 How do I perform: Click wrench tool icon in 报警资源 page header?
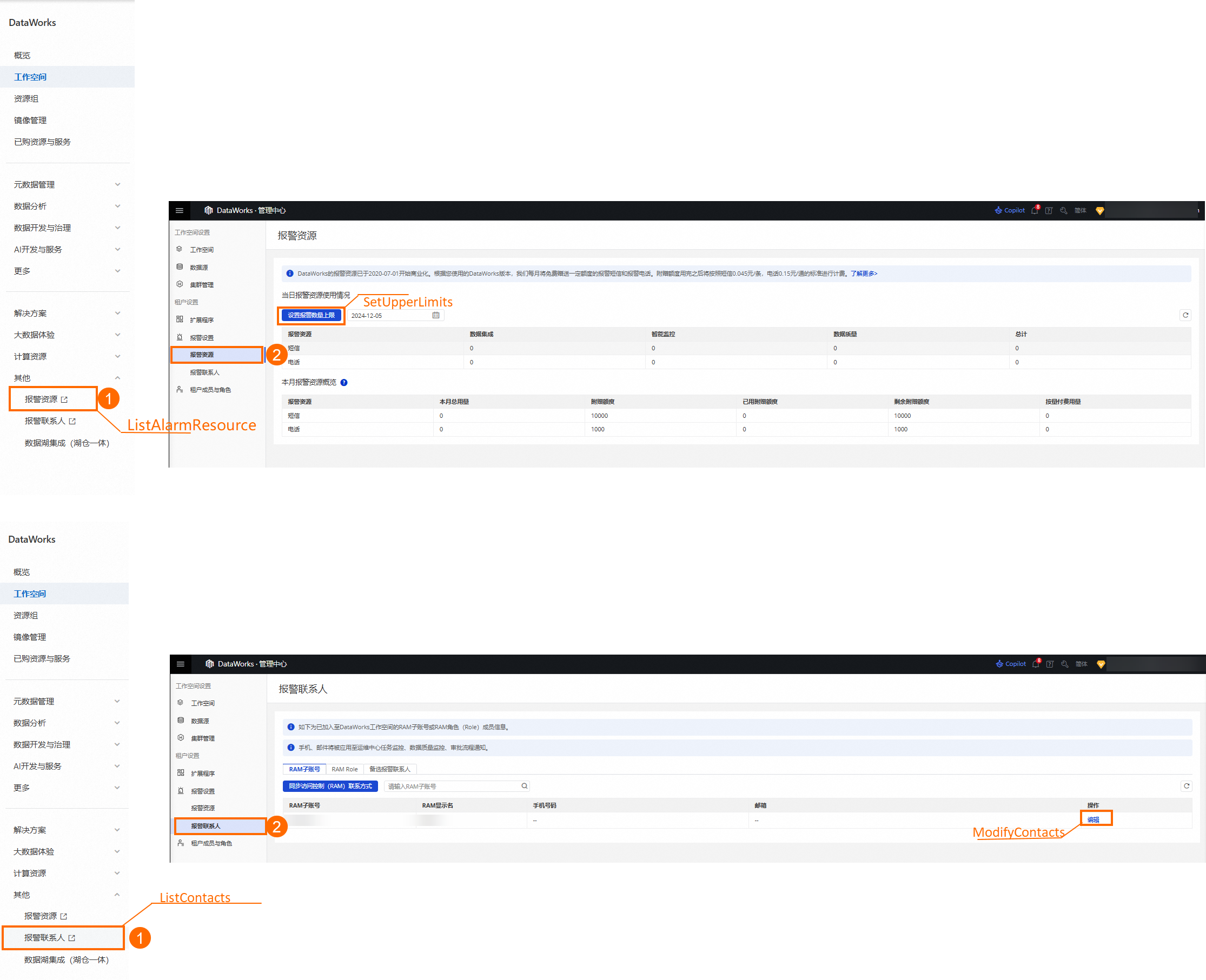(1063, 211)
